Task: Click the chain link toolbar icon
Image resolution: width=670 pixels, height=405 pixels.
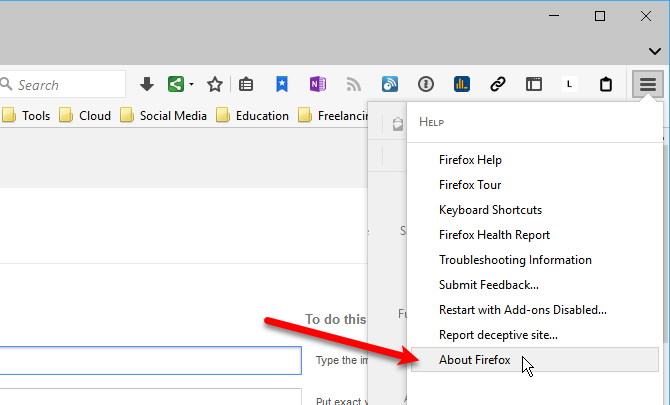Action: point(498,85)
